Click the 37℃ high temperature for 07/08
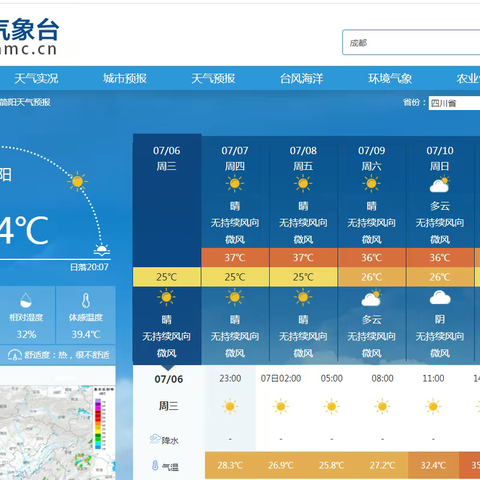The height and width of the screenshot is (480, 480). tap(303, 258)
